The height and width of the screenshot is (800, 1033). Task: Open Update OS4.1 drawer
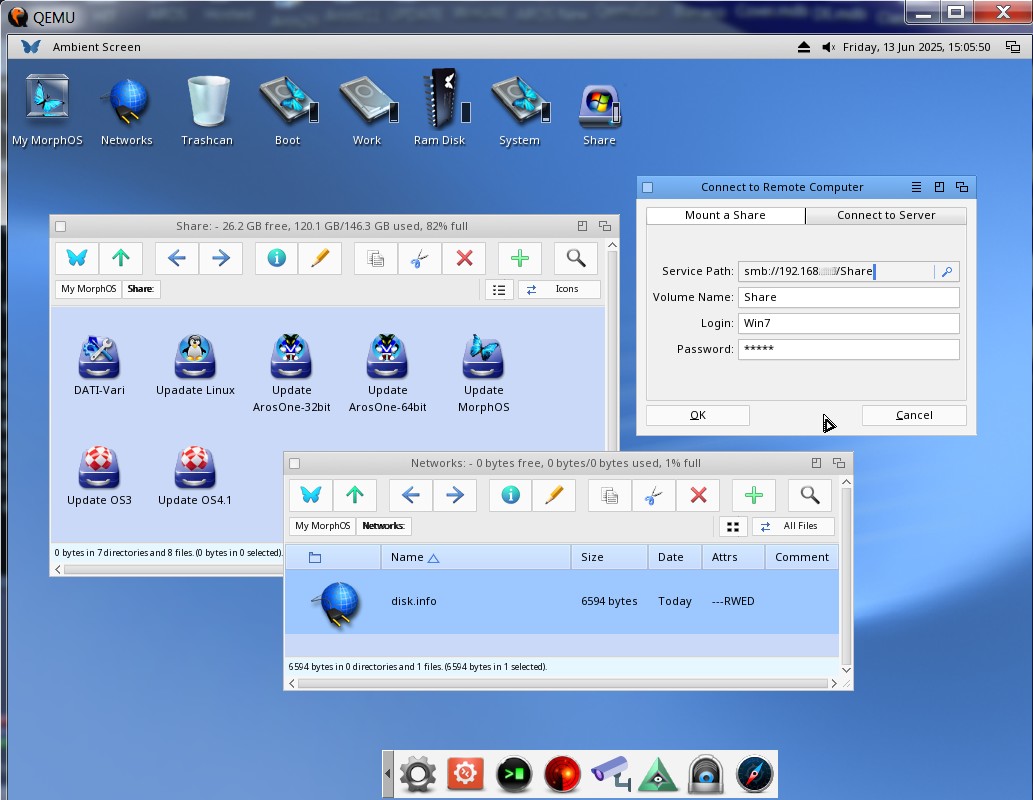click(x=195, y=476)
